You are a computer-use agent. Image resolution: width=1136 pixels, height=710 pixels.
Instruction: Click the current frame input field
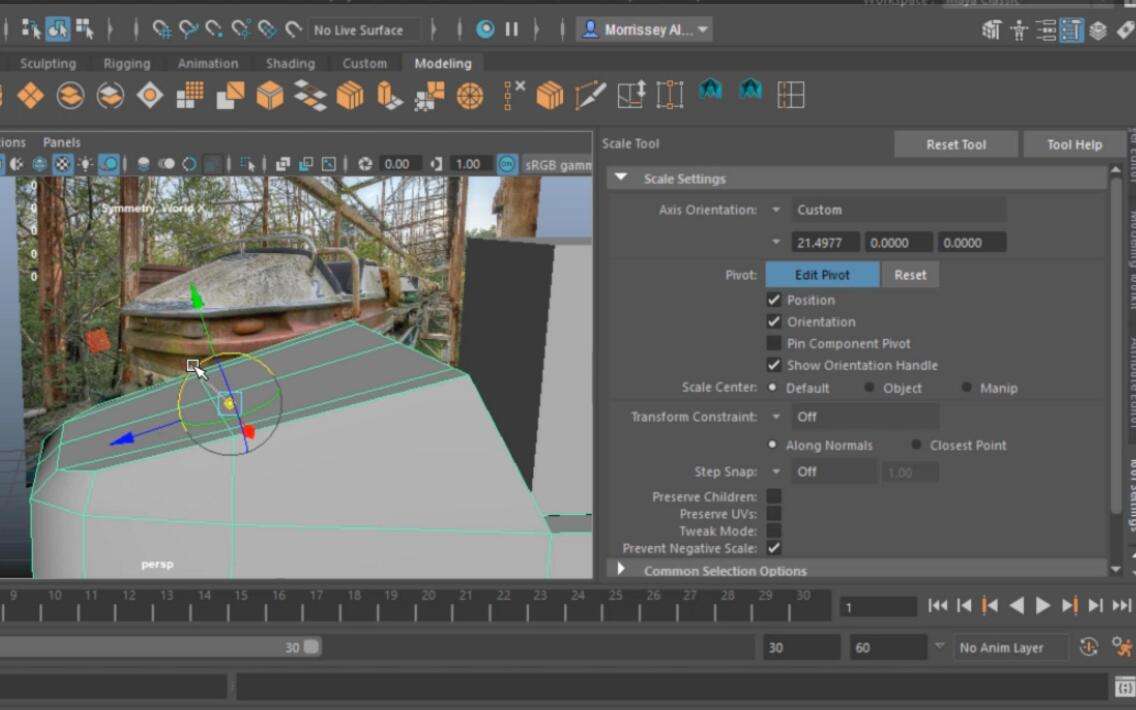(878, 606)
